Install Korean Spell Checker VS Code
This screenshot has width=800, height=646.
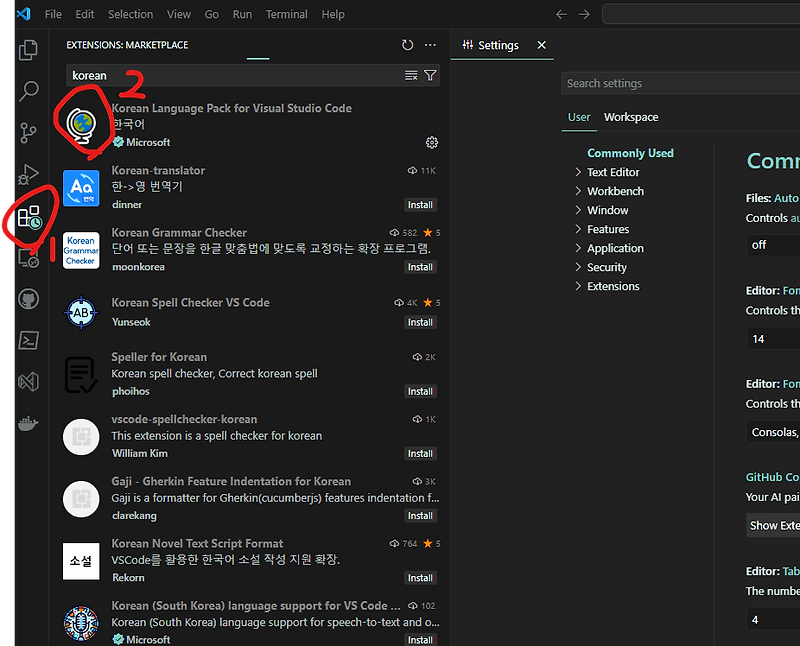[420, 322]
